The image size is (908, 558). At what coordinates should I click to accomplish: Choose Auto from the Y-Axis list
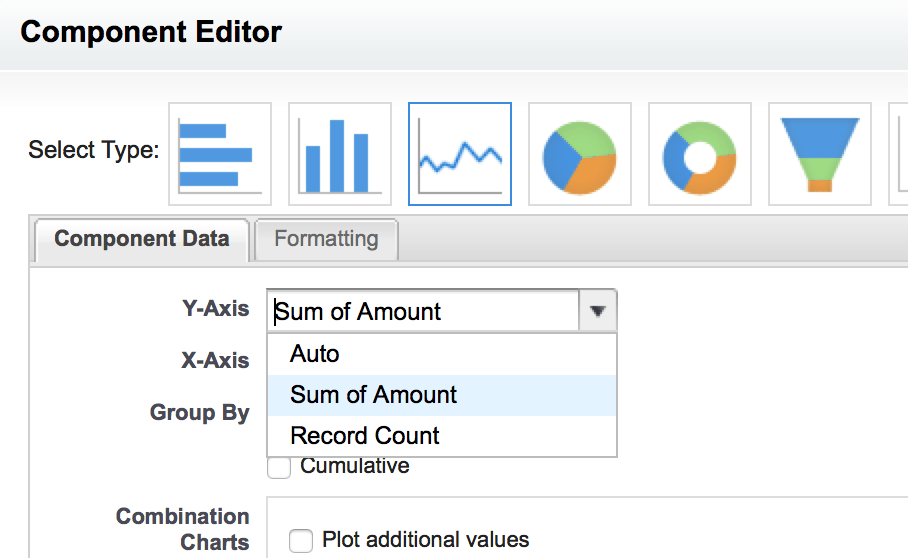point(442,354)
